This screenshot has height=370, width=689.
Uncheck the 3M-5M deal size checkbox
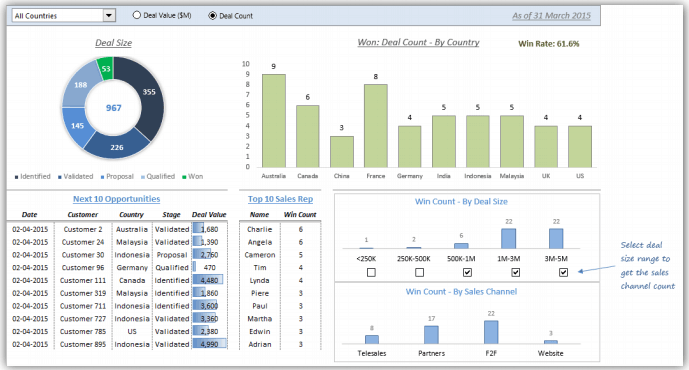click(563, 273)
